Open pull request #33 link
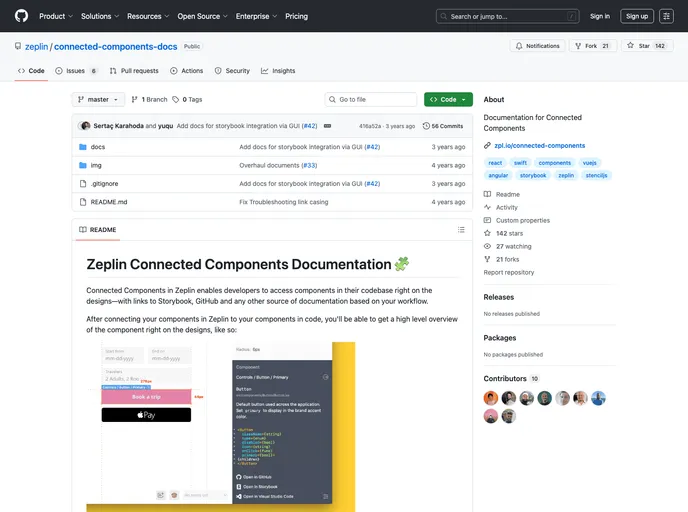Image resolution: width=688 pixels, height=512 pixels. tap(309, 165)
